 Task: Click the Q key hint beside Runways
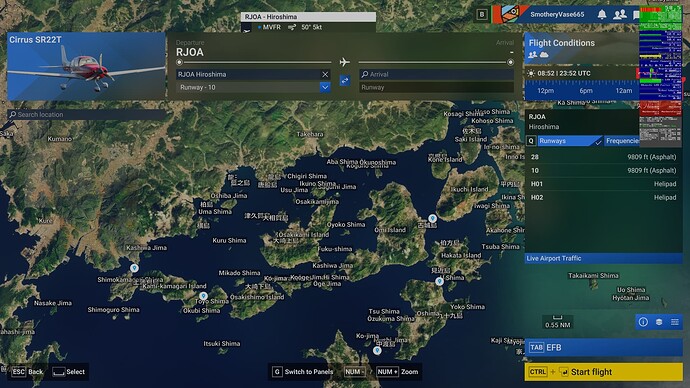531,141
